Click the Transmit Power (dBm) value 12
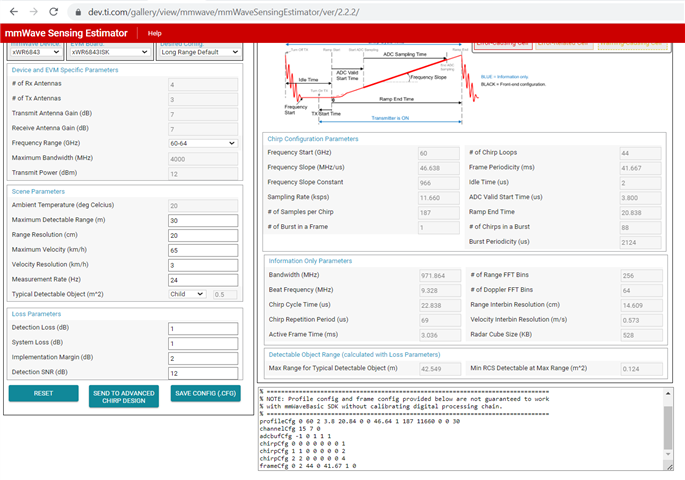685x480 pixels. (x=203, y=174)
